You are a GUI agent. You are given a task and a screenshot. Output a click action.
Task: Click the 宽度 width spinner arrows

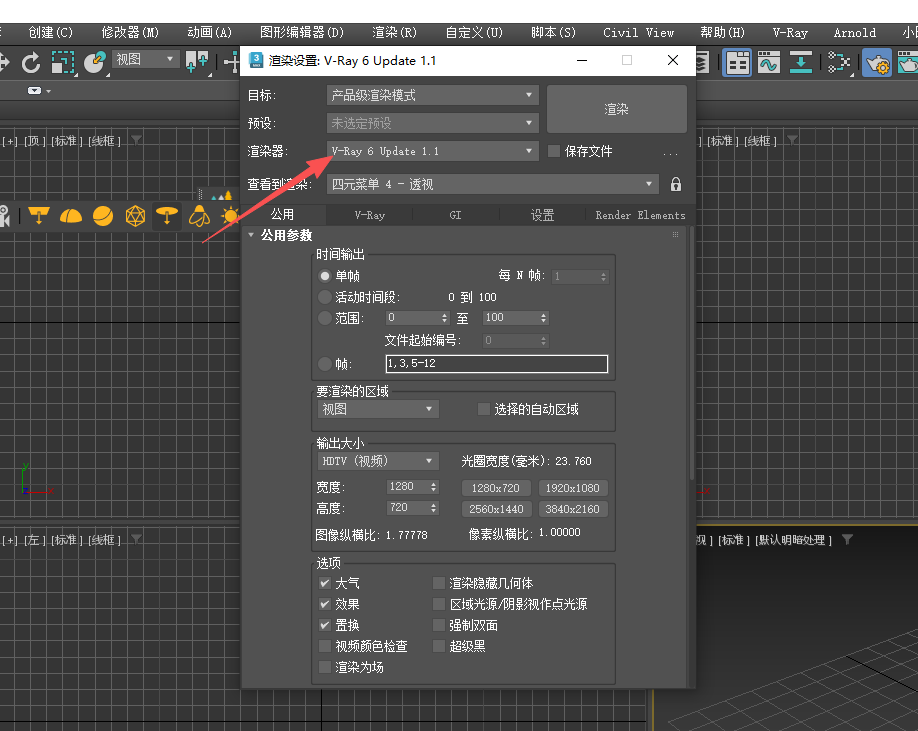tap(433, 487)
